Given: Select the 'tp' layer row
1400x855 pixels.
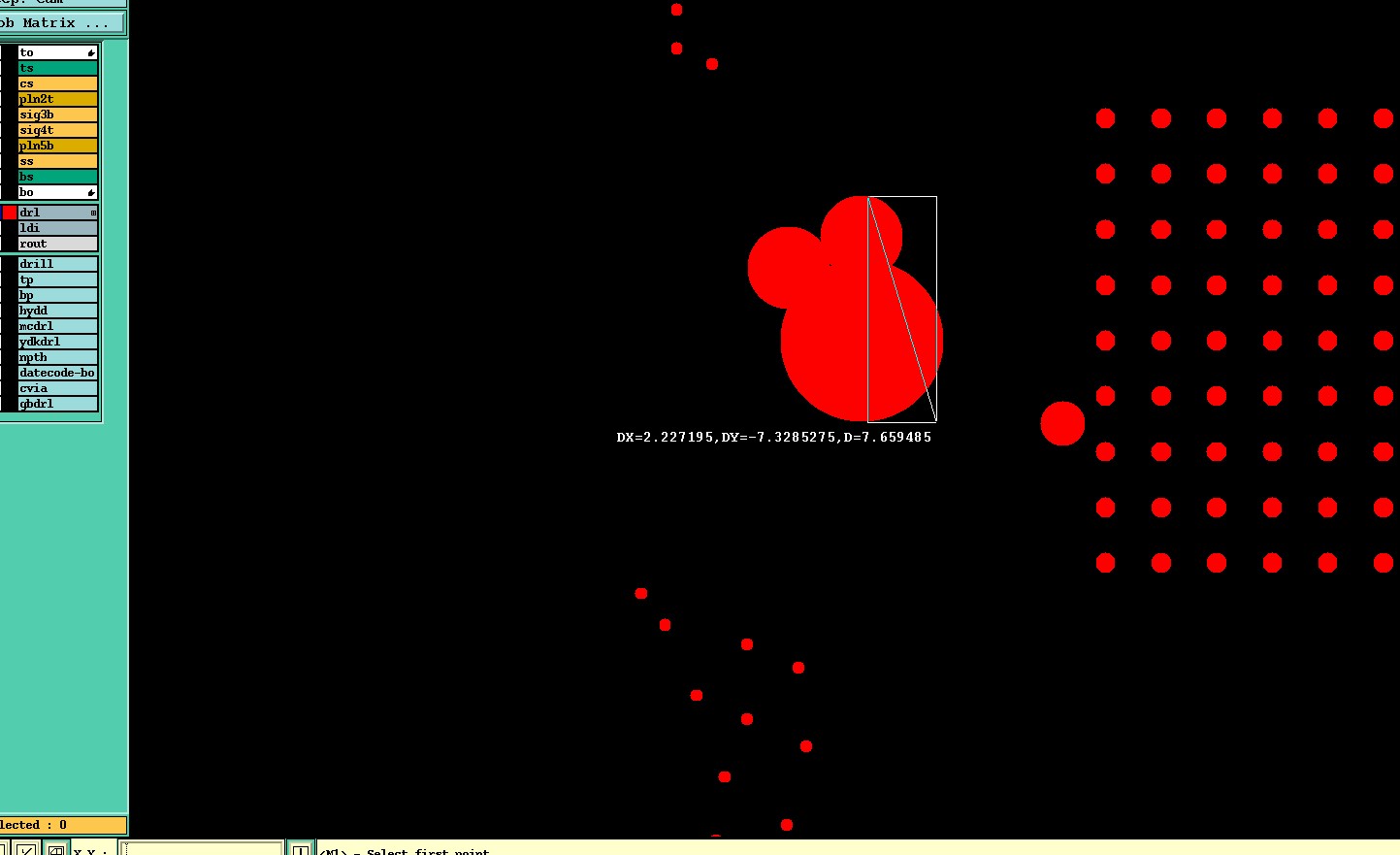Looking at the screenshot, I should click(58, 280).
